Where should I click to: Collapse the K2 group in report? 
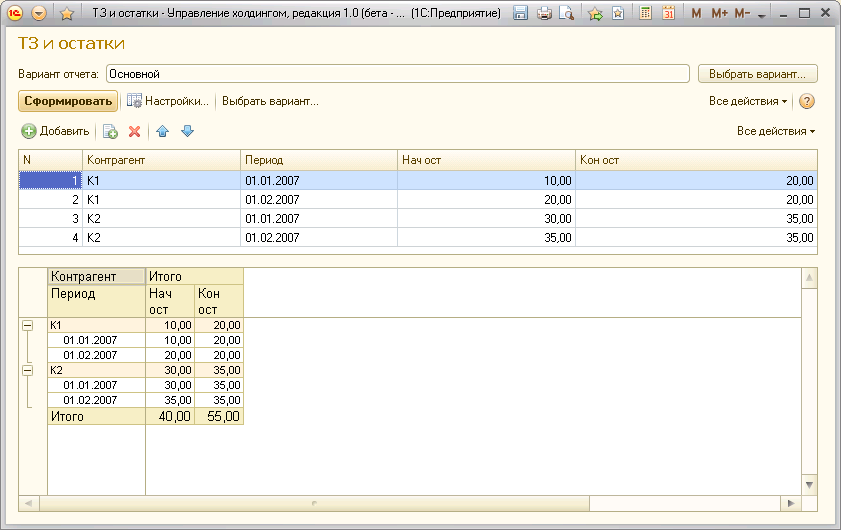pyautogui.click(x=27, y=370)
